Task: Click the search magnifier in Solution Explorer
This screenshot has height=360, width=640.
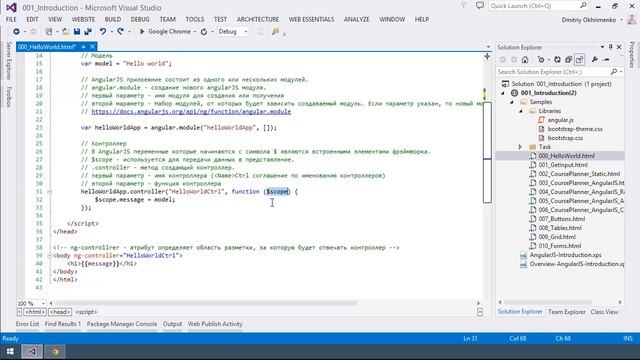Action: tap(614, 72)
